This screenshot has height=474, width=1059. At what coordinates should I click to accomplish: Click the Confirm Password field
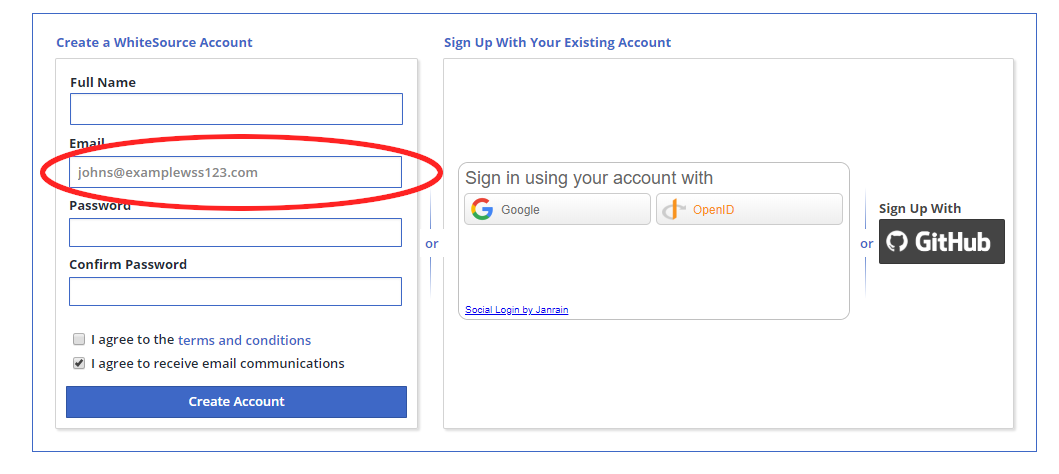coord(236,291)
